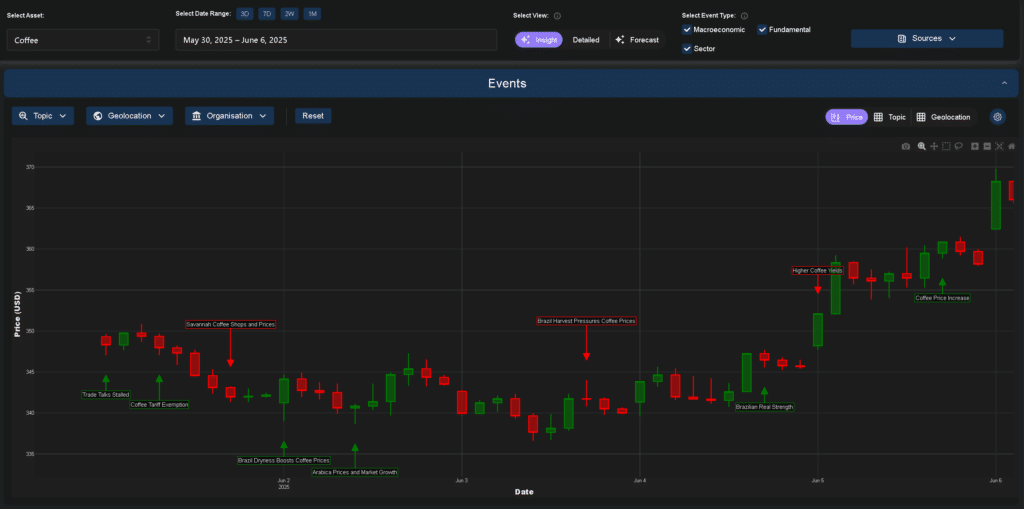Select the Price chart tab
The image size is (1024, 509).
tap(846, 117)
